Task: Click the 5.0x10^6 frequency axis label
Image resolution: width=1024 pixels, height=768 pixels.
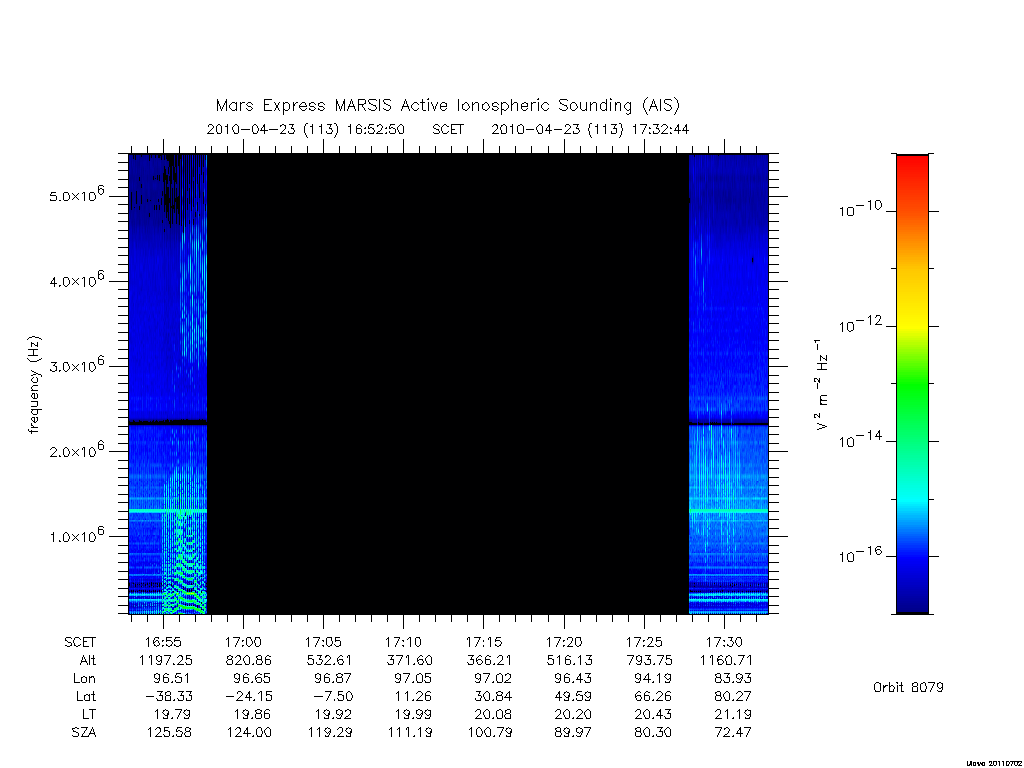Action: 76,194
